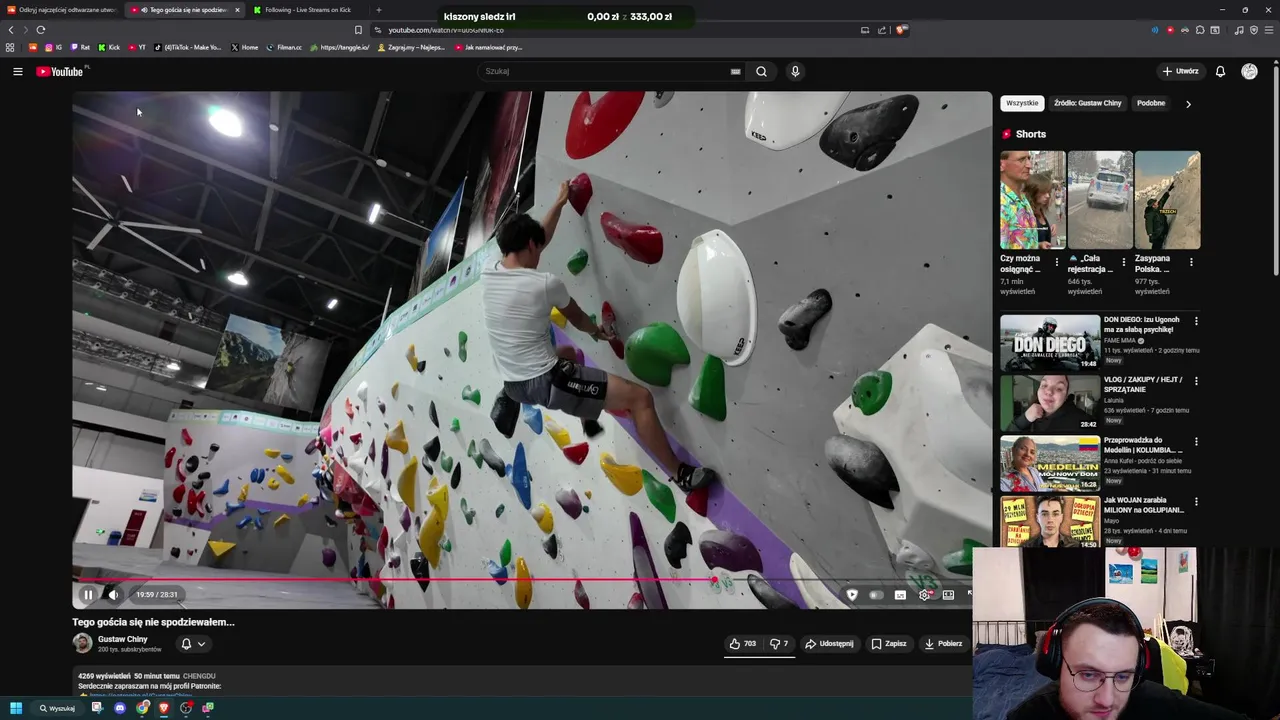Screen dimensions: 1280x720
Task: Open Short 'Cała rejestracja' thumbnail
Action: click(1100, 200)
